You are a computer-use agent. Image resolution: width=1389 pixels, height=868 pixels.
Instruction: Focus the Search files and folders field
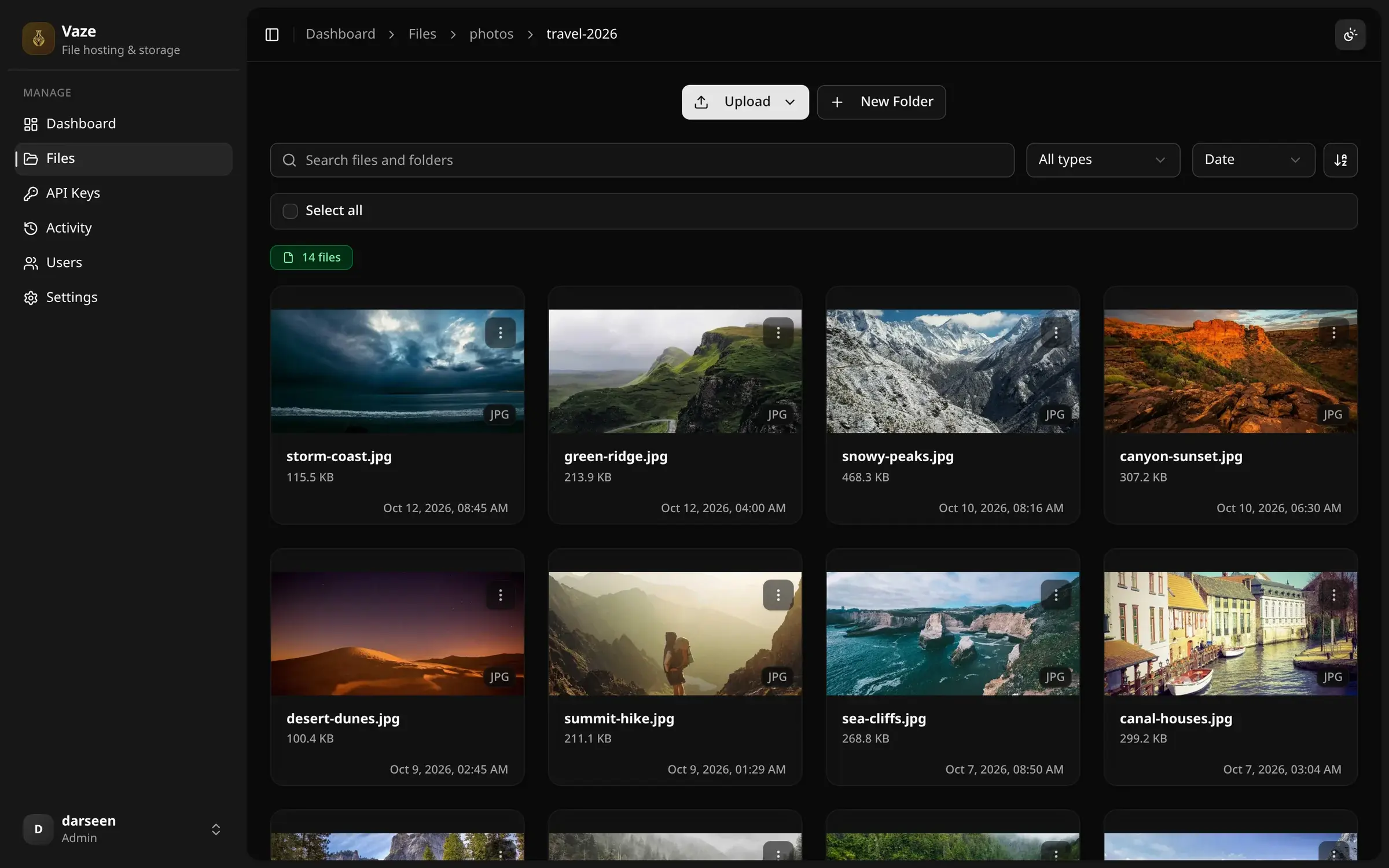[642, 160]
